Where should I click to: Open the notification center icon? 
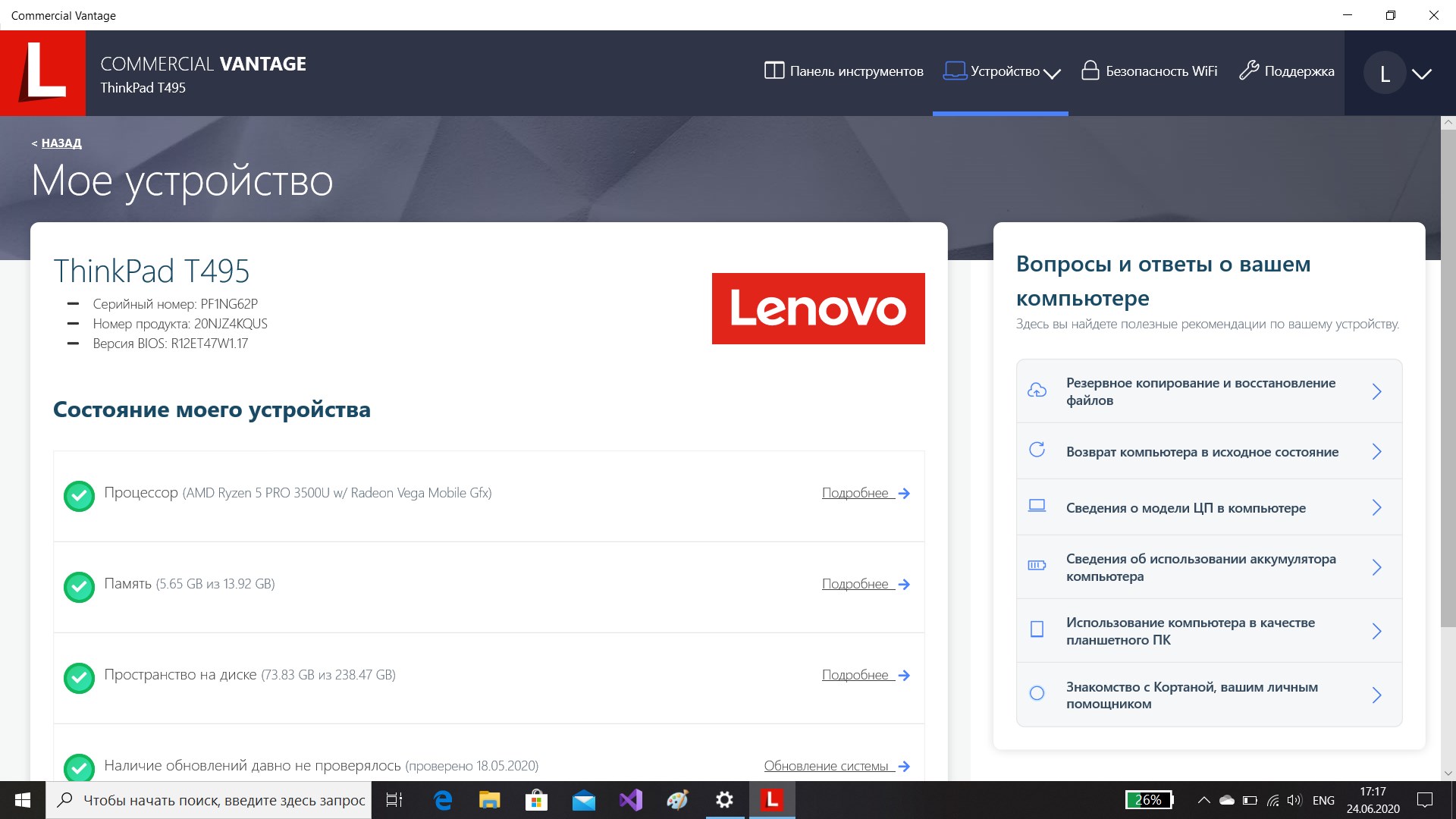click(x=1425, y=800)
